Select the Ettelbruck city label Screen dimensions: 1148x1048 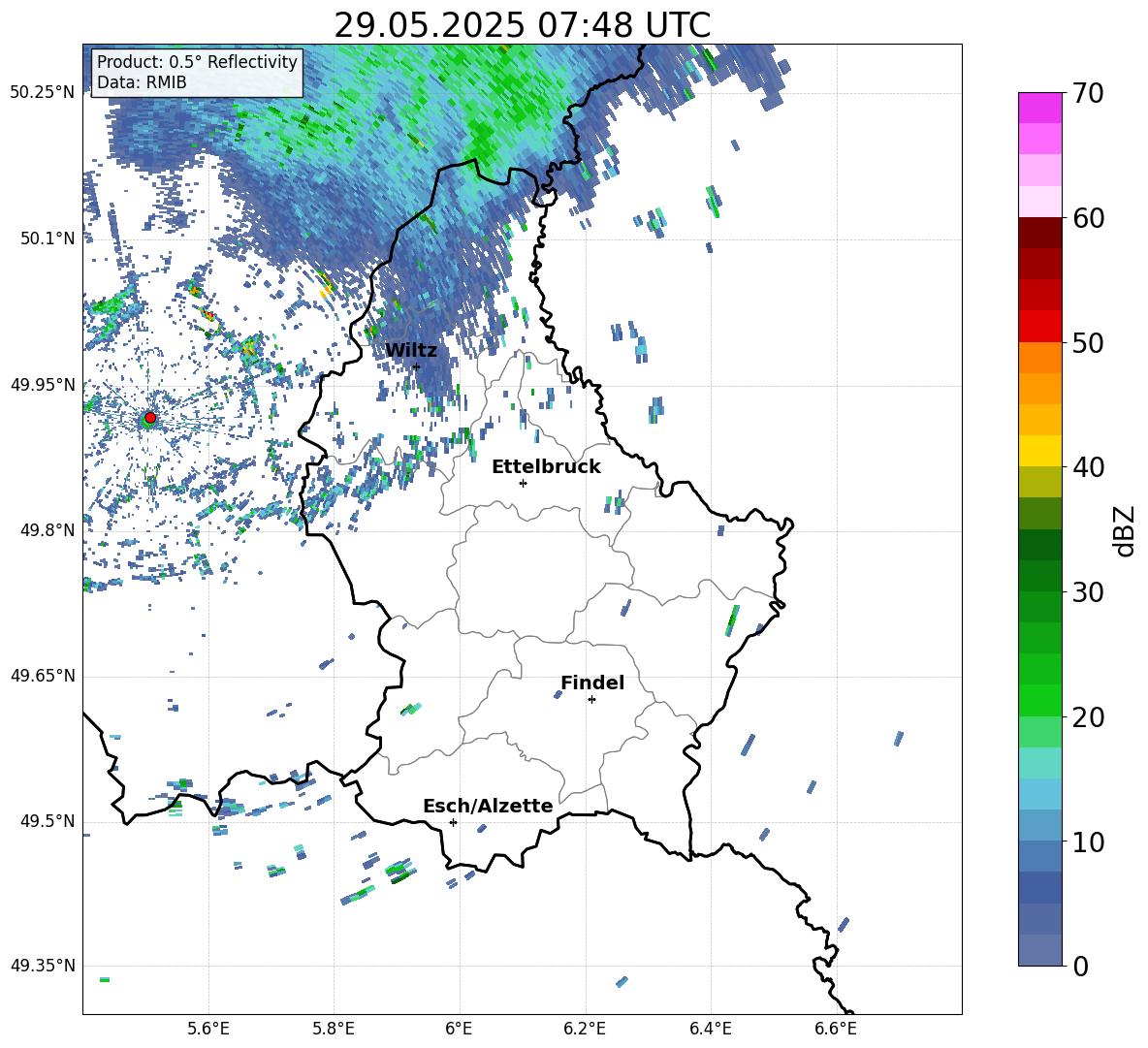click(546, 467)
